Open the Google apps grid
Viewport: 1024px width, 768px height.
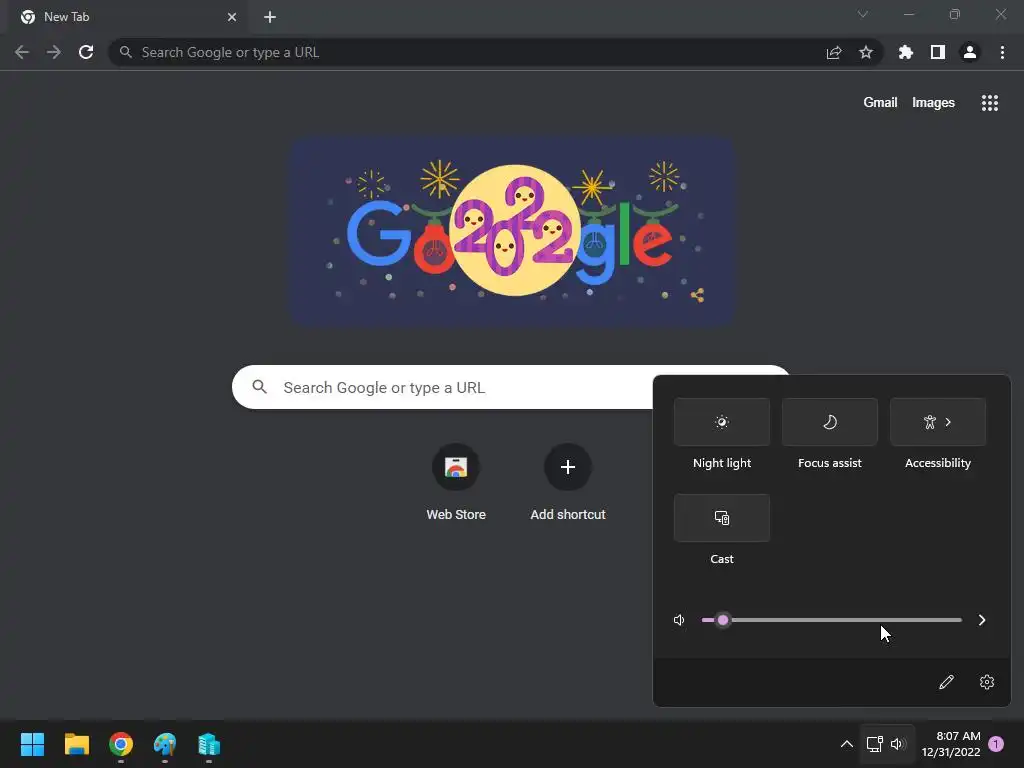coord(990,103)
